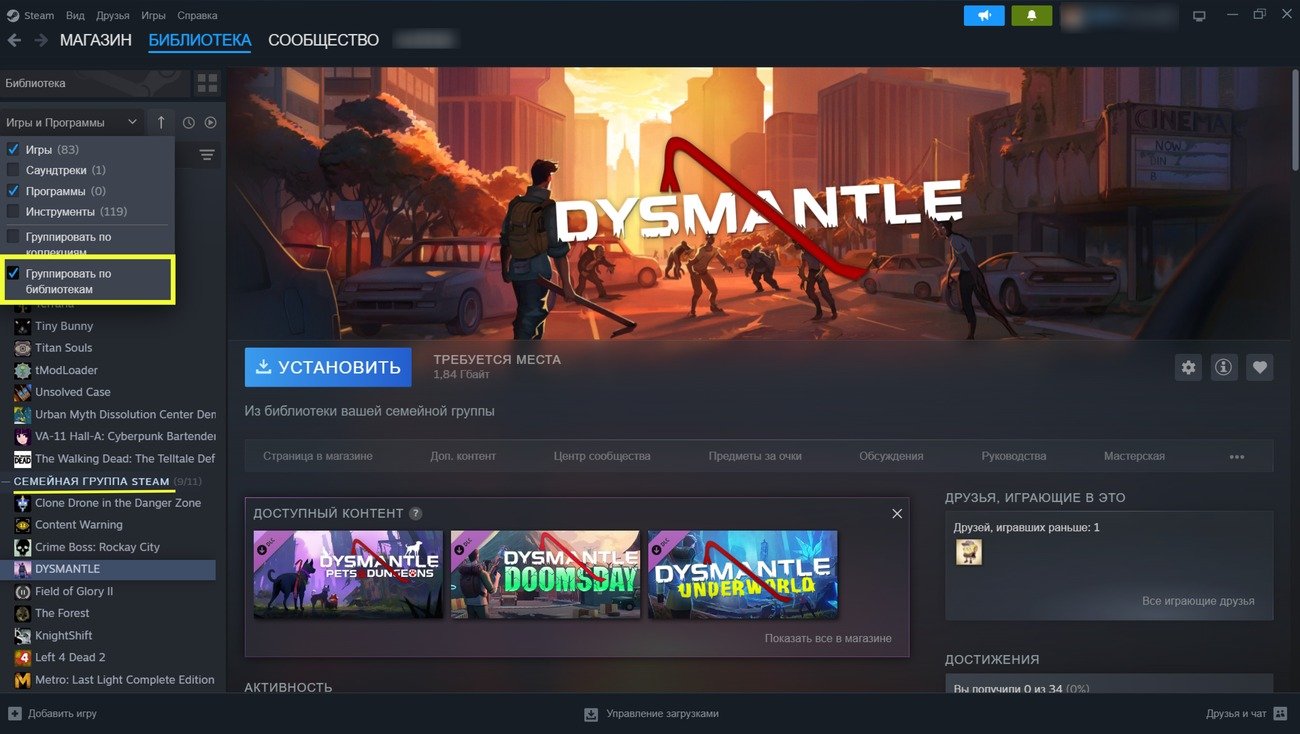The height and width of the screenshot is (734, 1300).
Task: Open the Pets & Dungeons DLC thumbnail
Action: (348, 574)
